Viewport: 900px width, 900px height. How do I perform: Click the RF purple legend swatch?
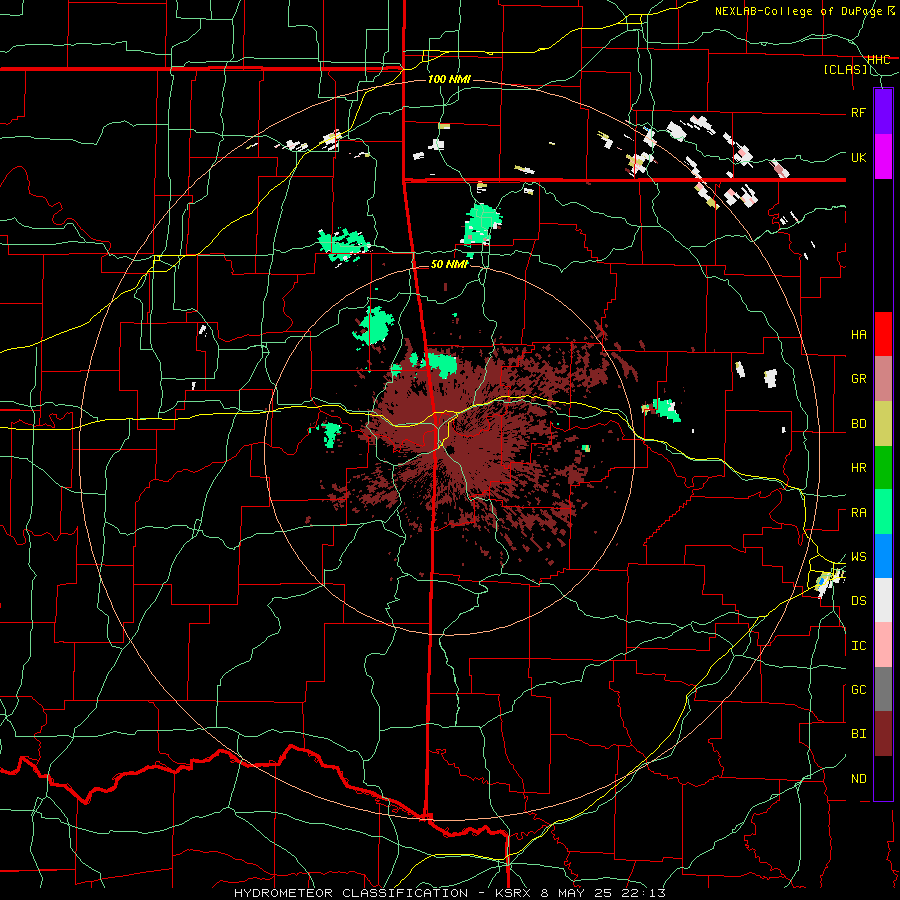click(883, 112)
